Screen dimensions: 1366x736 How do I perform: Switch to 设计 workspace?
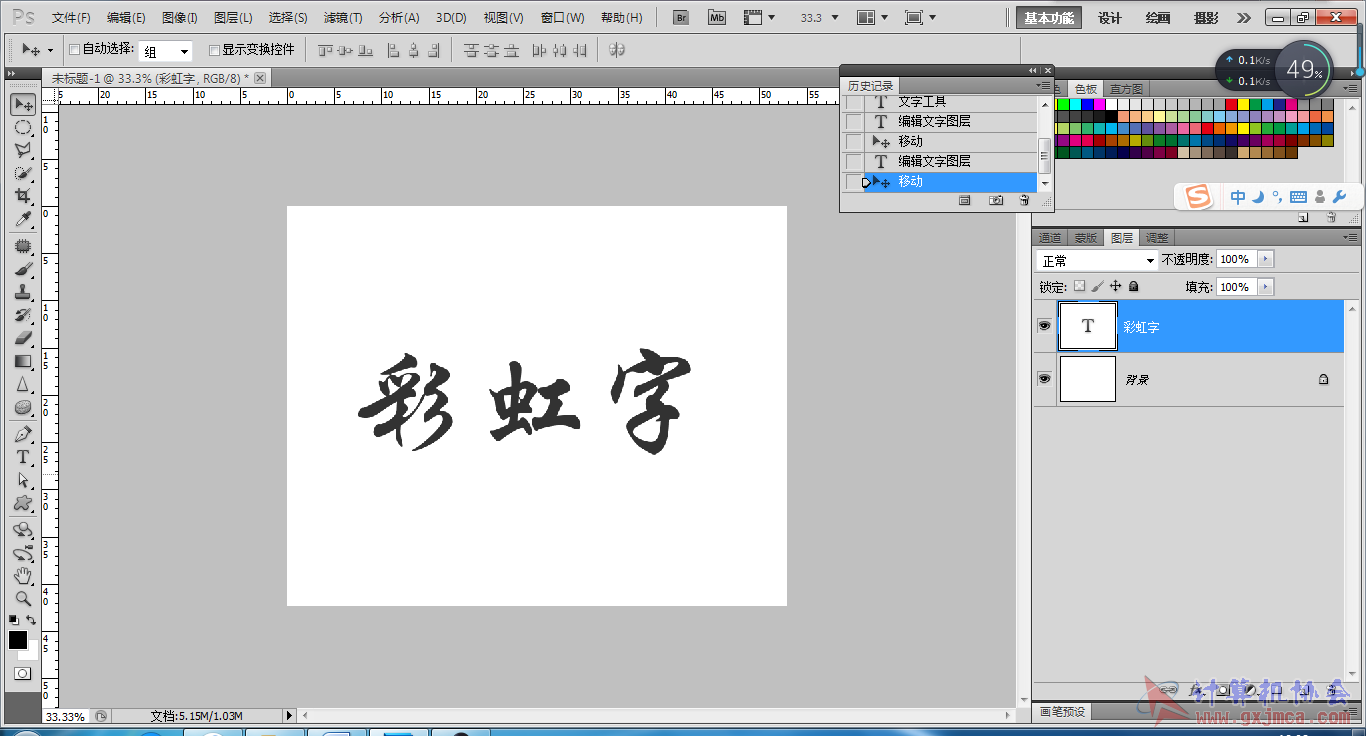[x=1110, y=18]
